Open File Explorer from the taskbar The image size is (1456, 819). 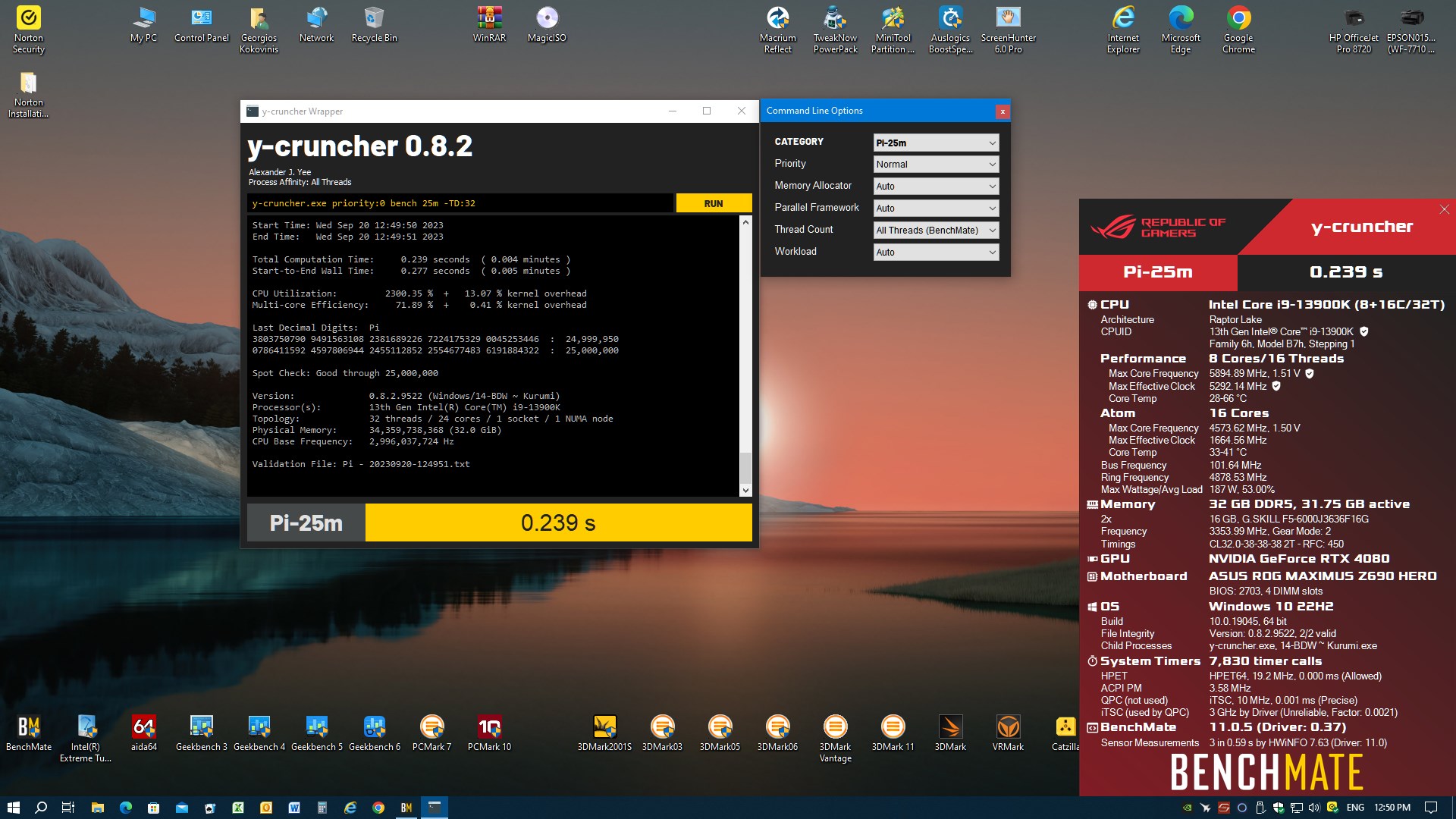97,808
